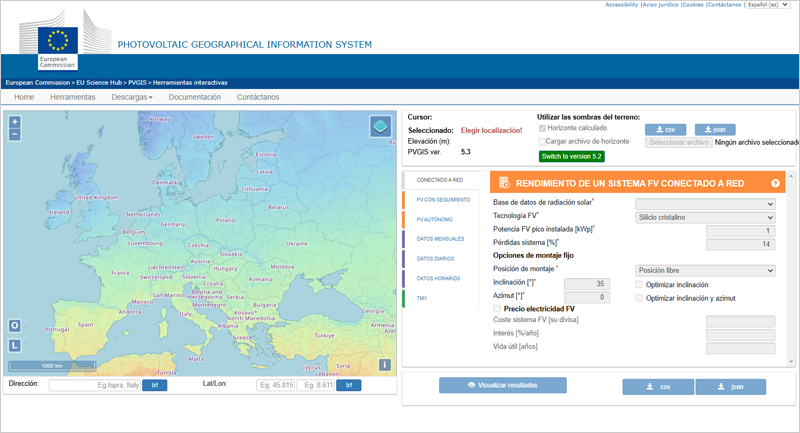The image size is (800, 433).
Task: Open the Aviso jurídico link
Action: (x=660, y=5)
